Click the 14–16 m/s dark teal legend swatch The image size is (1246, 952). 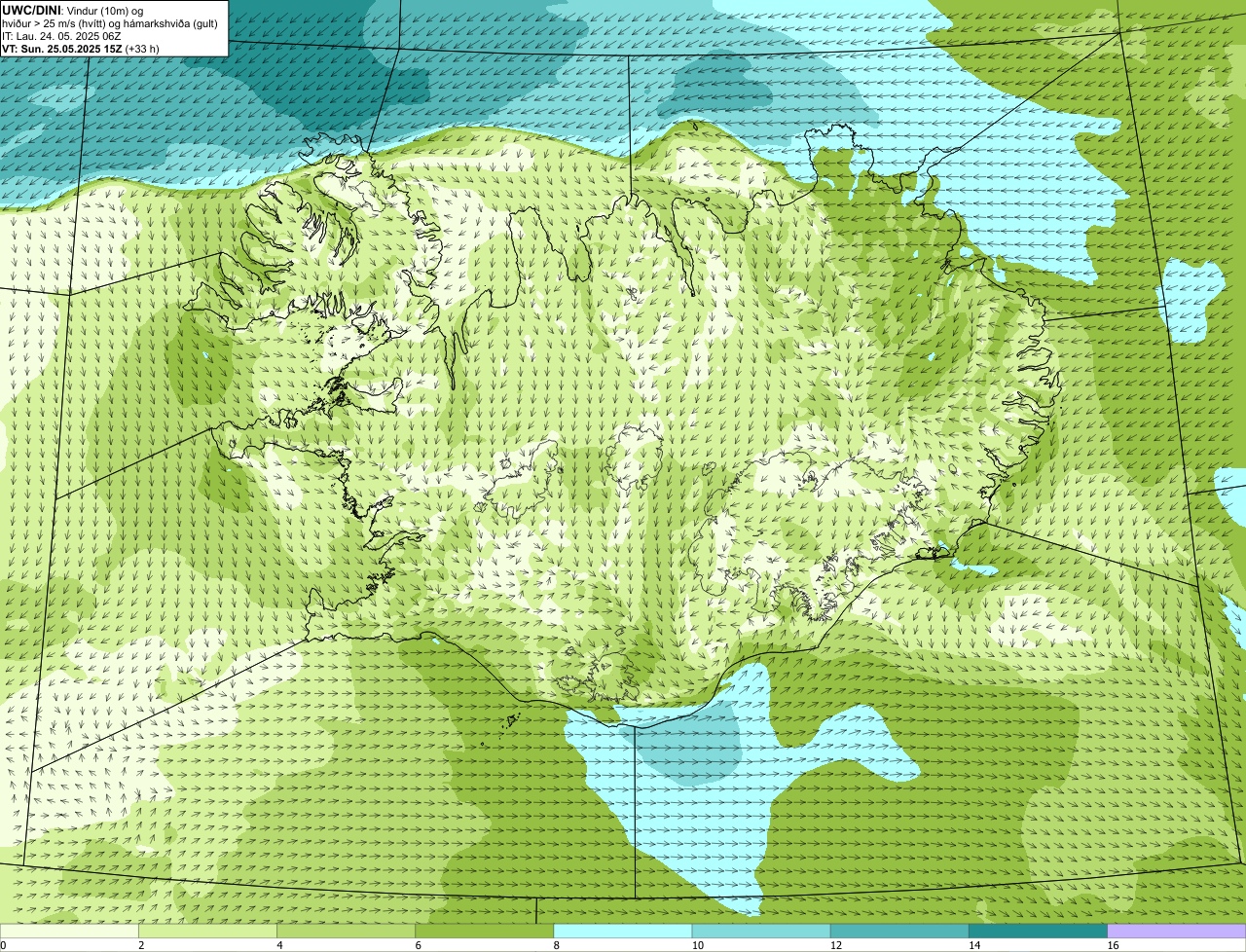[1038, 931]
